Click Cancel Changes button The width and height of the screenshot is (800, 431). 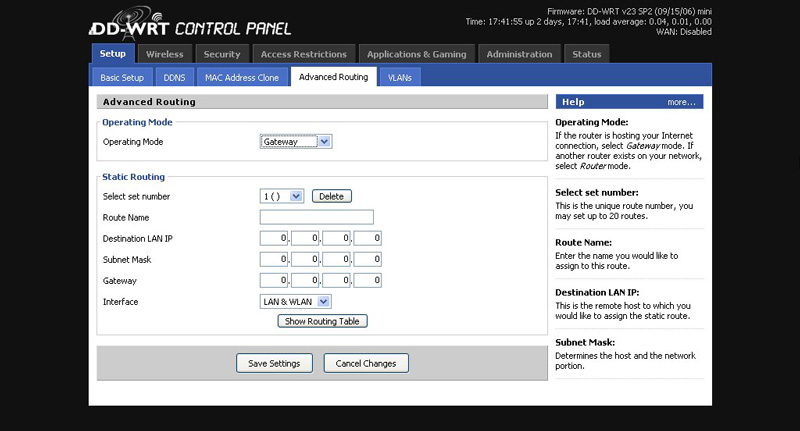tap(366, 363)
